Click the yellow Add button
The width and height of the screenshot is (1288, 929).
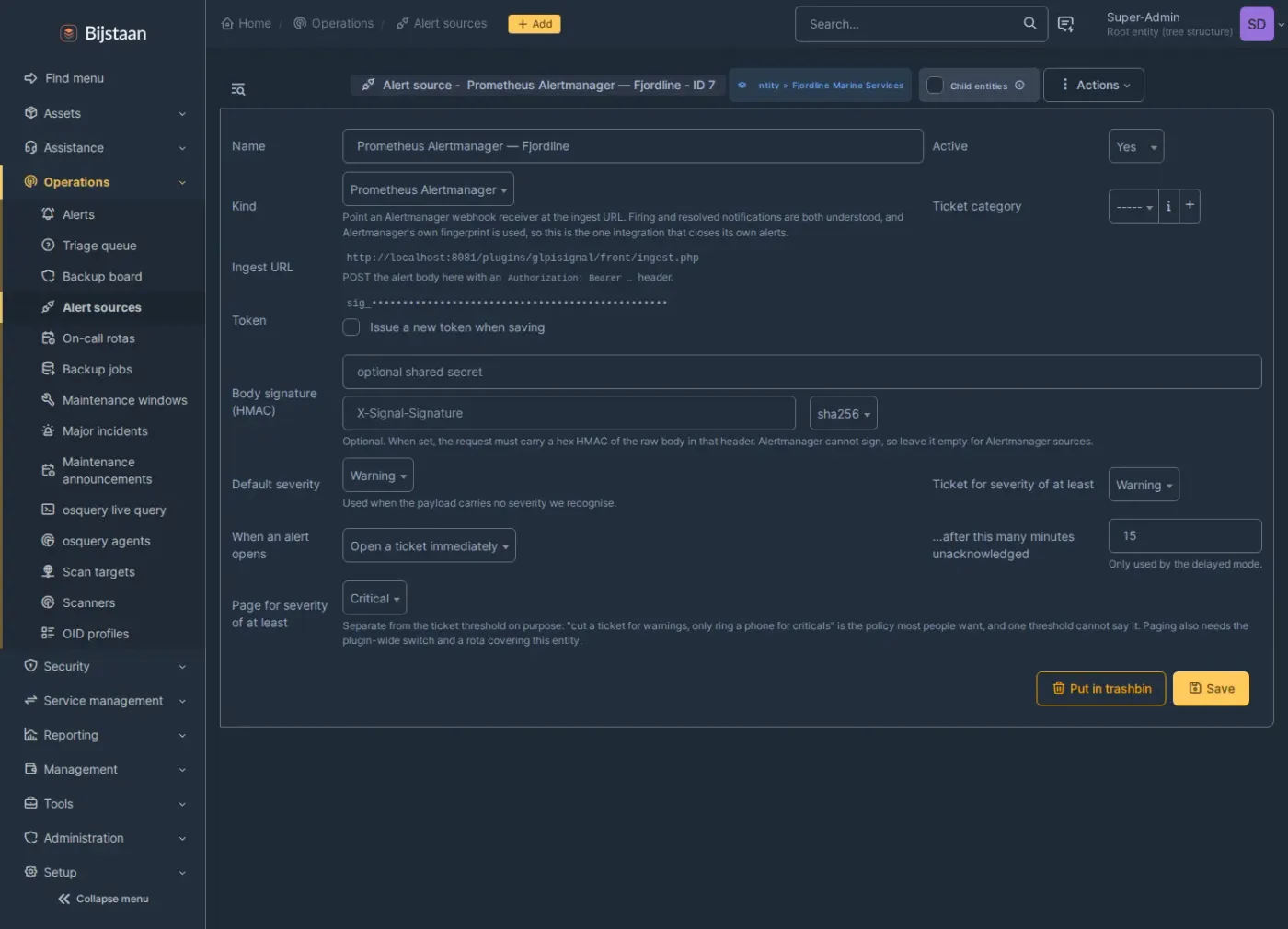click(535, 24)
